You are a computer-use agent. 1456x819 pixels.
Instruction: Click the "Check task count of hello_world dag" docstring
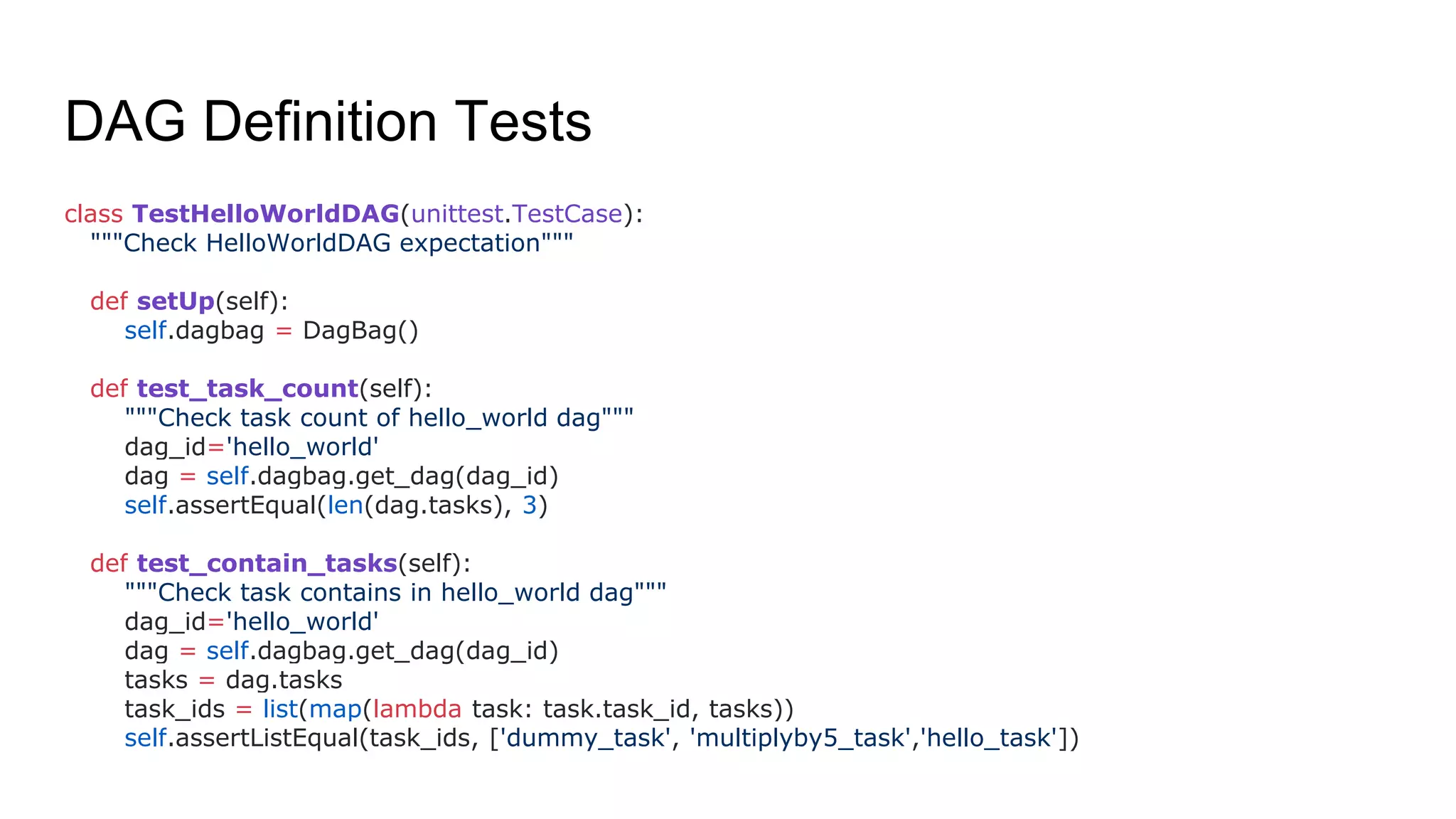pyautogui.click(x=379, y=418)
